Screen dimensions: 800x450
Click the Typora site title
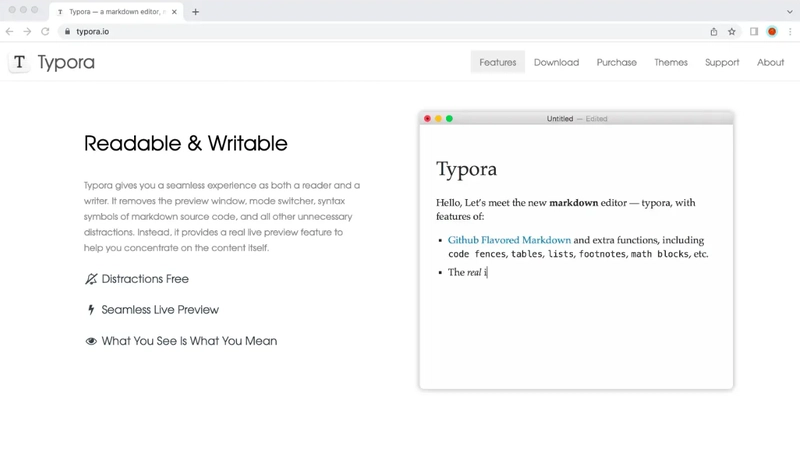click(x=66, y=62)
